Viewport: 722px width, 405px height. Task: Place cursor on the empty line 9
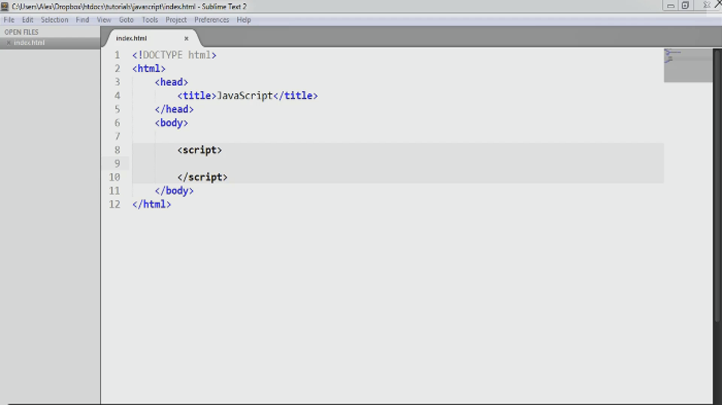coord(398,163)
